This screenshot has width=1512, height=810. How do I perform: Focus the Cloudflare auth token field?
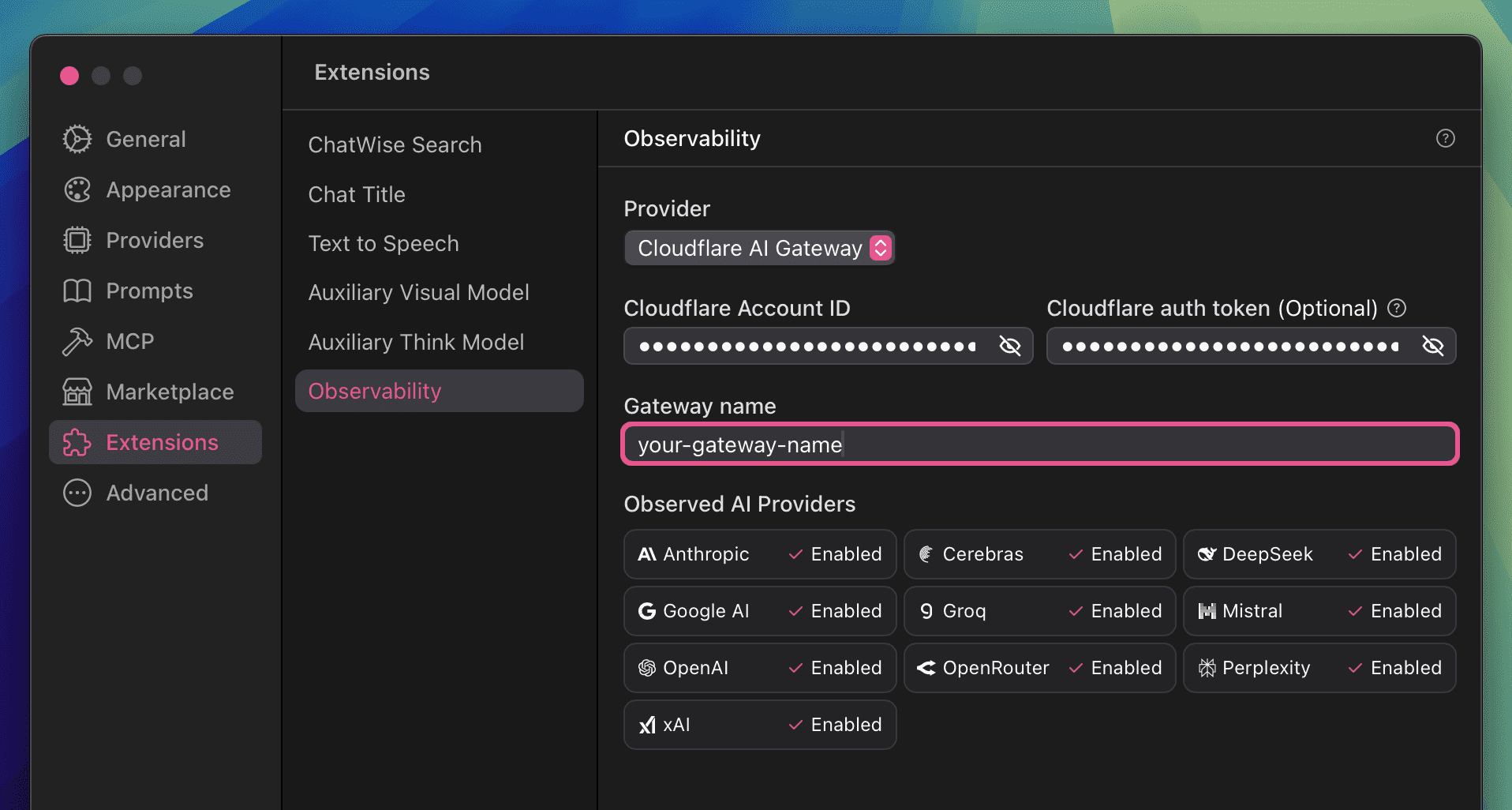[x=1251, y=346]
